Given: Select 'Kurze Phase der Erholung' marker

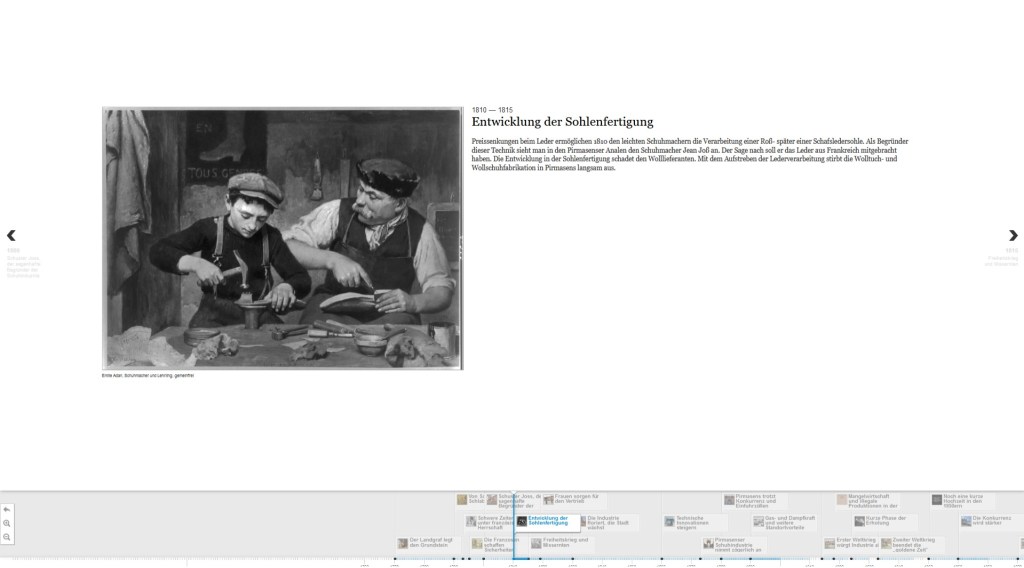Looking at the screenshot, I should click(x=883, y=521).
